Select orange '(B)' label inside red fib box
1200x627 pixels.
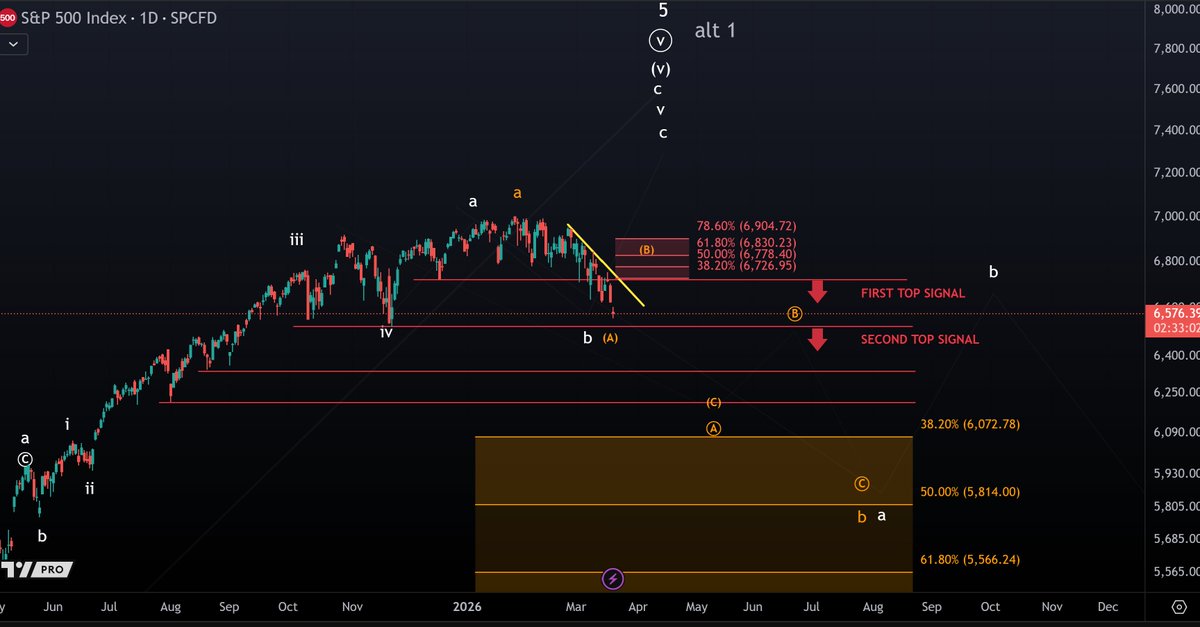tap(646, 250)
